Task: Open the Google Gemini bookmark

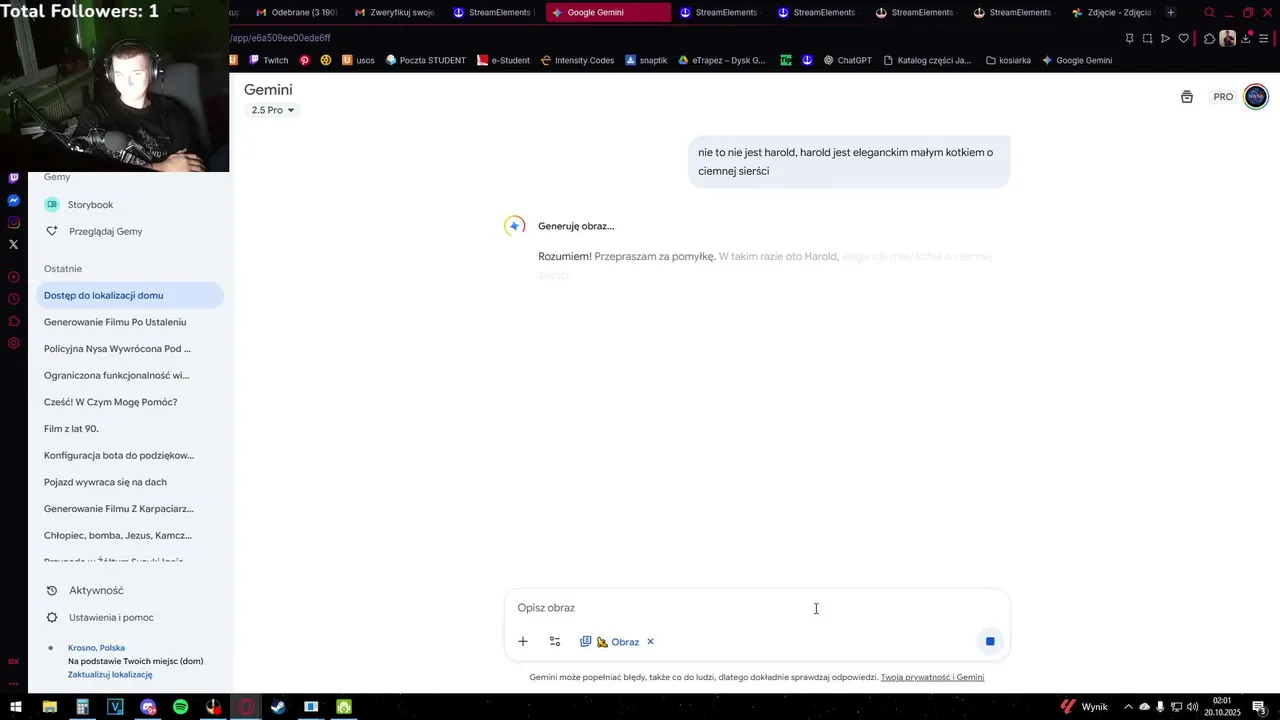Action: tap(1077, 60)
